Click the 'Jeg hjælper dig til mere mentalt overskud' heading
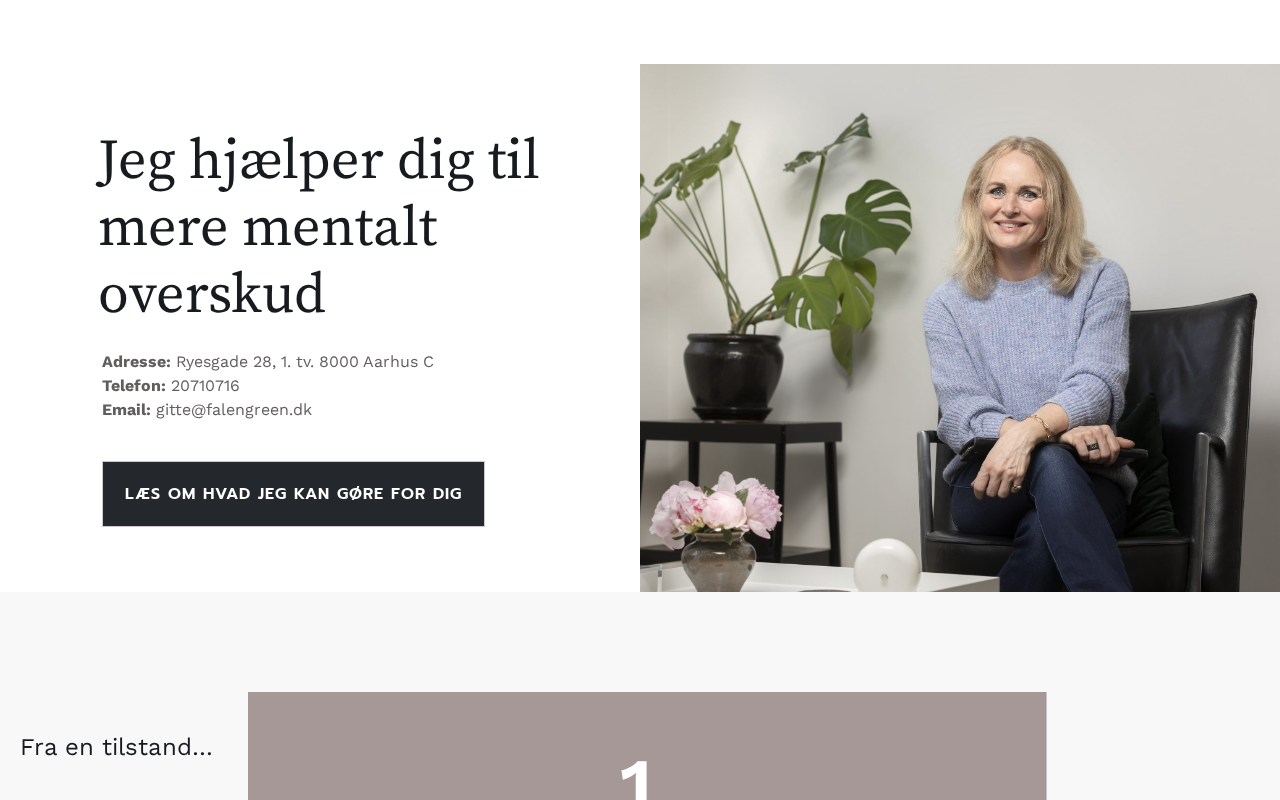The image size is (1280, 800). pyautogui.click(x=319, y=227)
